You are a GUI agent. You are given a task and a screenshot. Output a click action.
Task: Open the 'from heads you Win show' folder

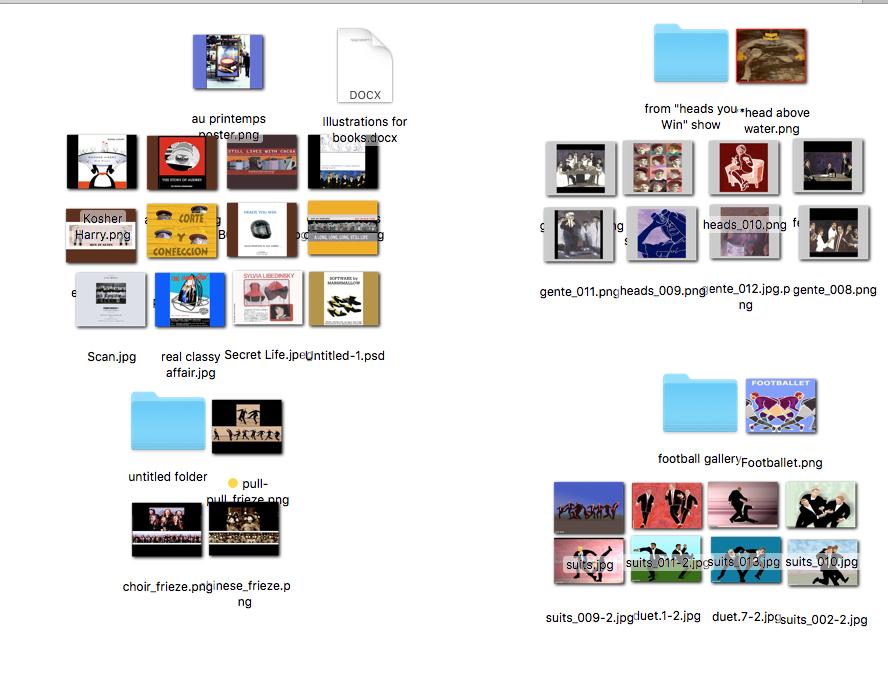[x=691, y=55]
